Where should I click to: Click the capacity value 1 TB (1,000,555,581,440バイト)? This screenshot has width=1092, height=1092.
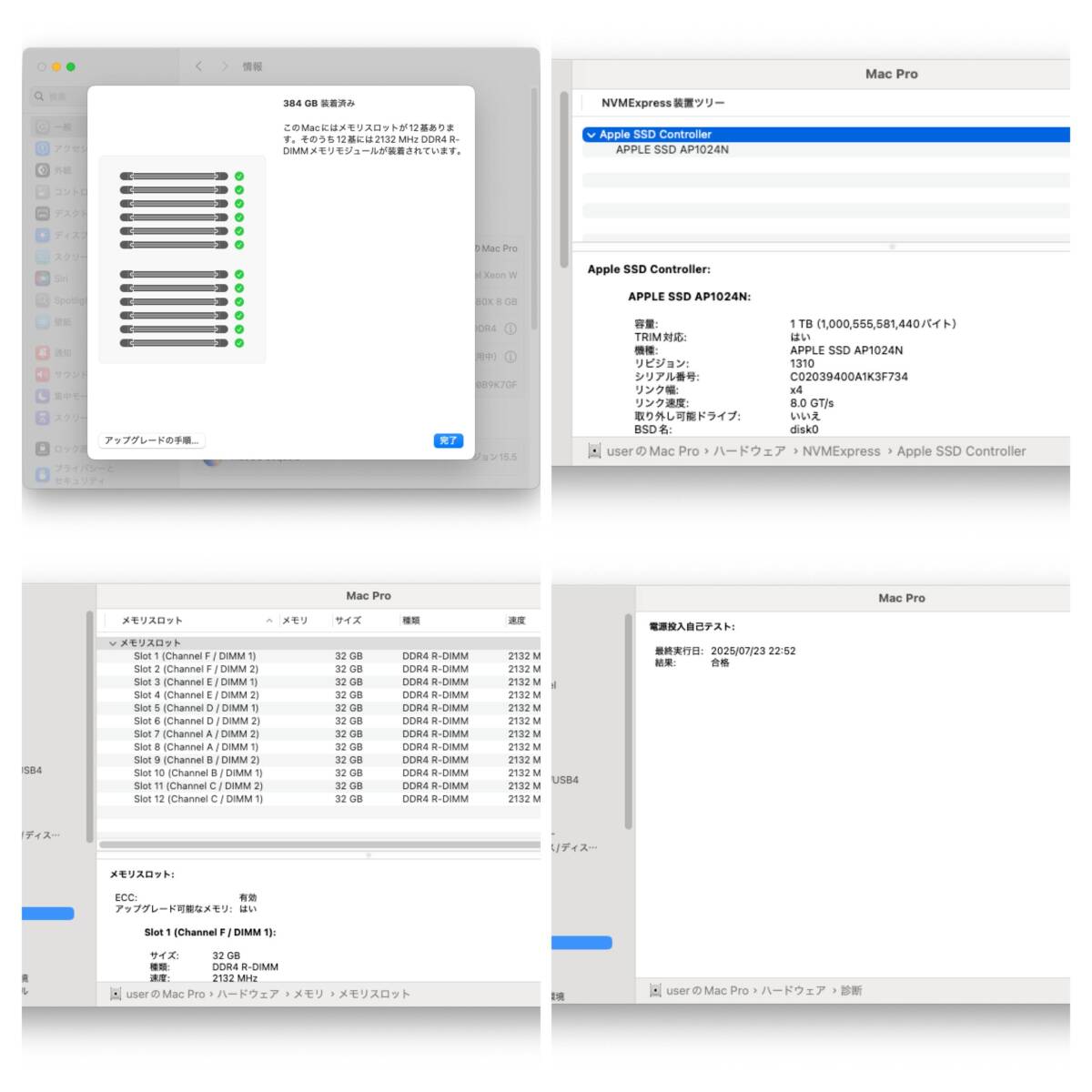873,324
